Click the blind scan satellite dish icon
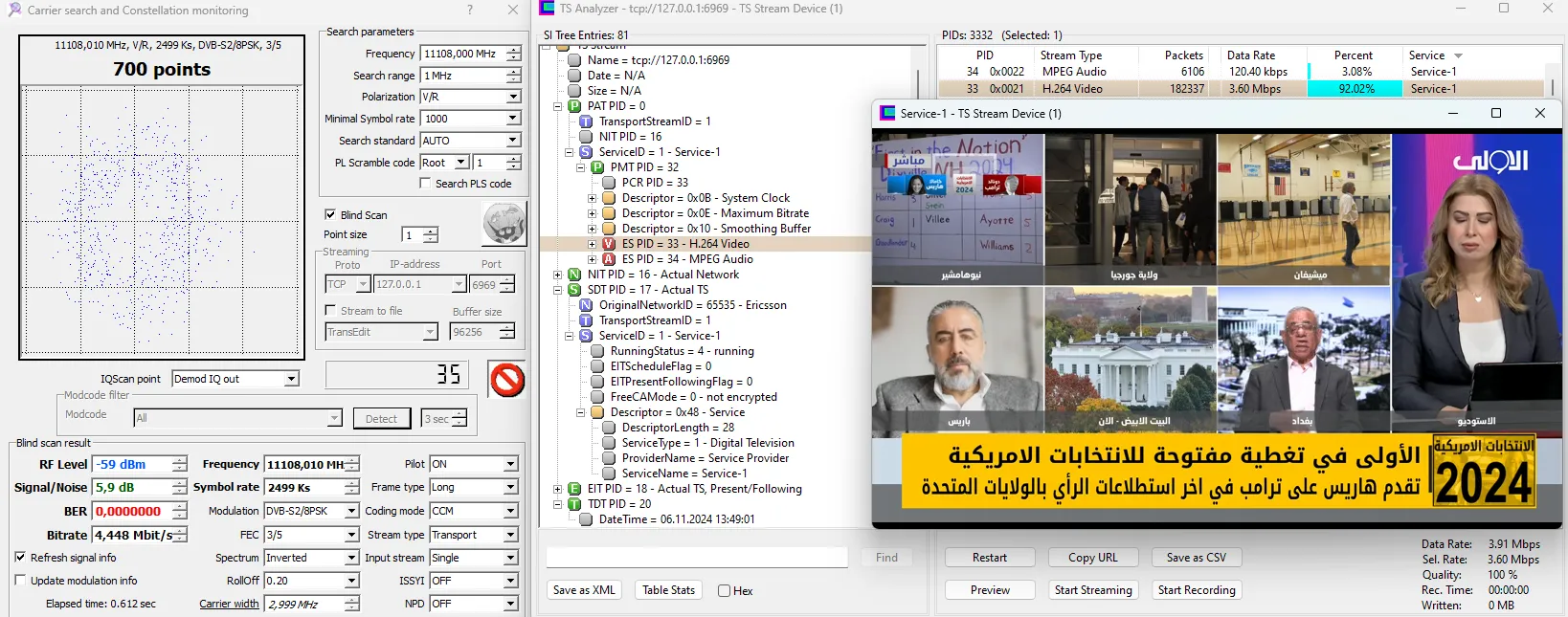Viewport: 1568px width, 617px height. coord(504,226)
